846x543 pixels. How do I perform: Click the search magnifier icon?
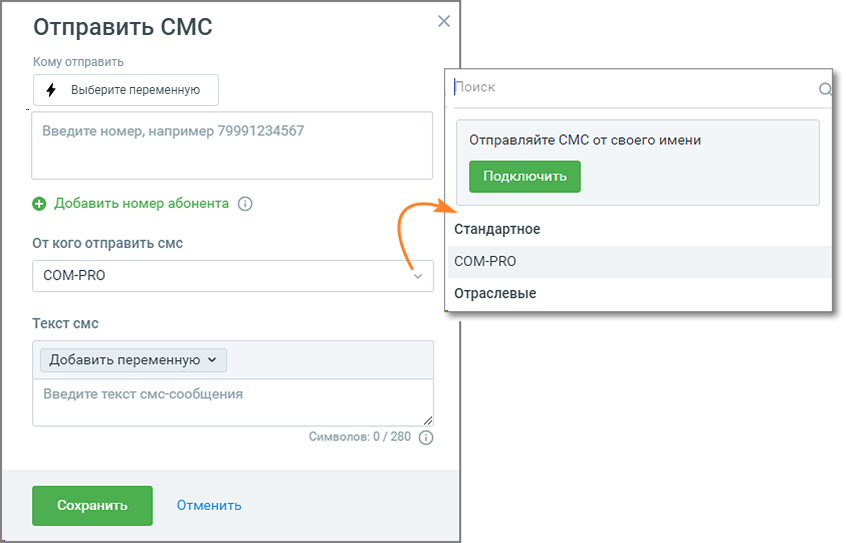pyautogui.click(x=825, y=89)
